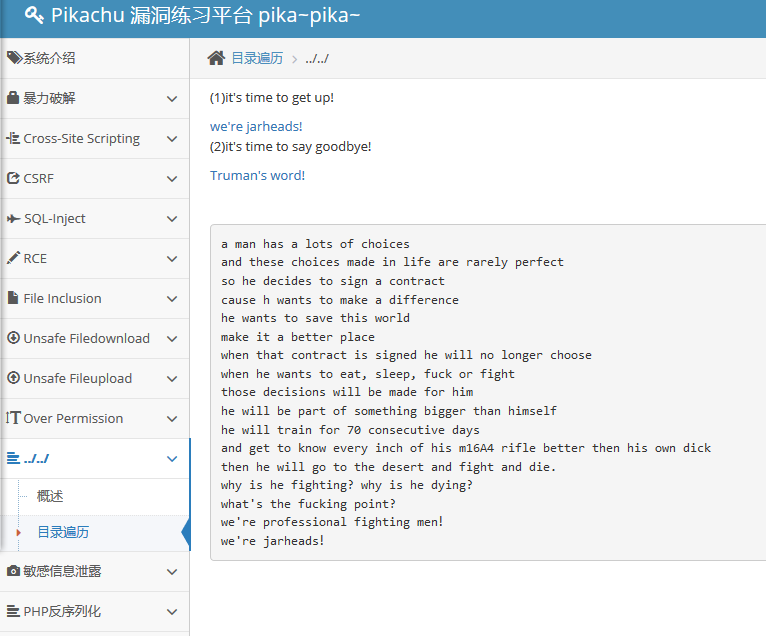Screen dimensions: 766x636
Task: Click the line "we're professional fighting men!"
Action: [332, 522]
